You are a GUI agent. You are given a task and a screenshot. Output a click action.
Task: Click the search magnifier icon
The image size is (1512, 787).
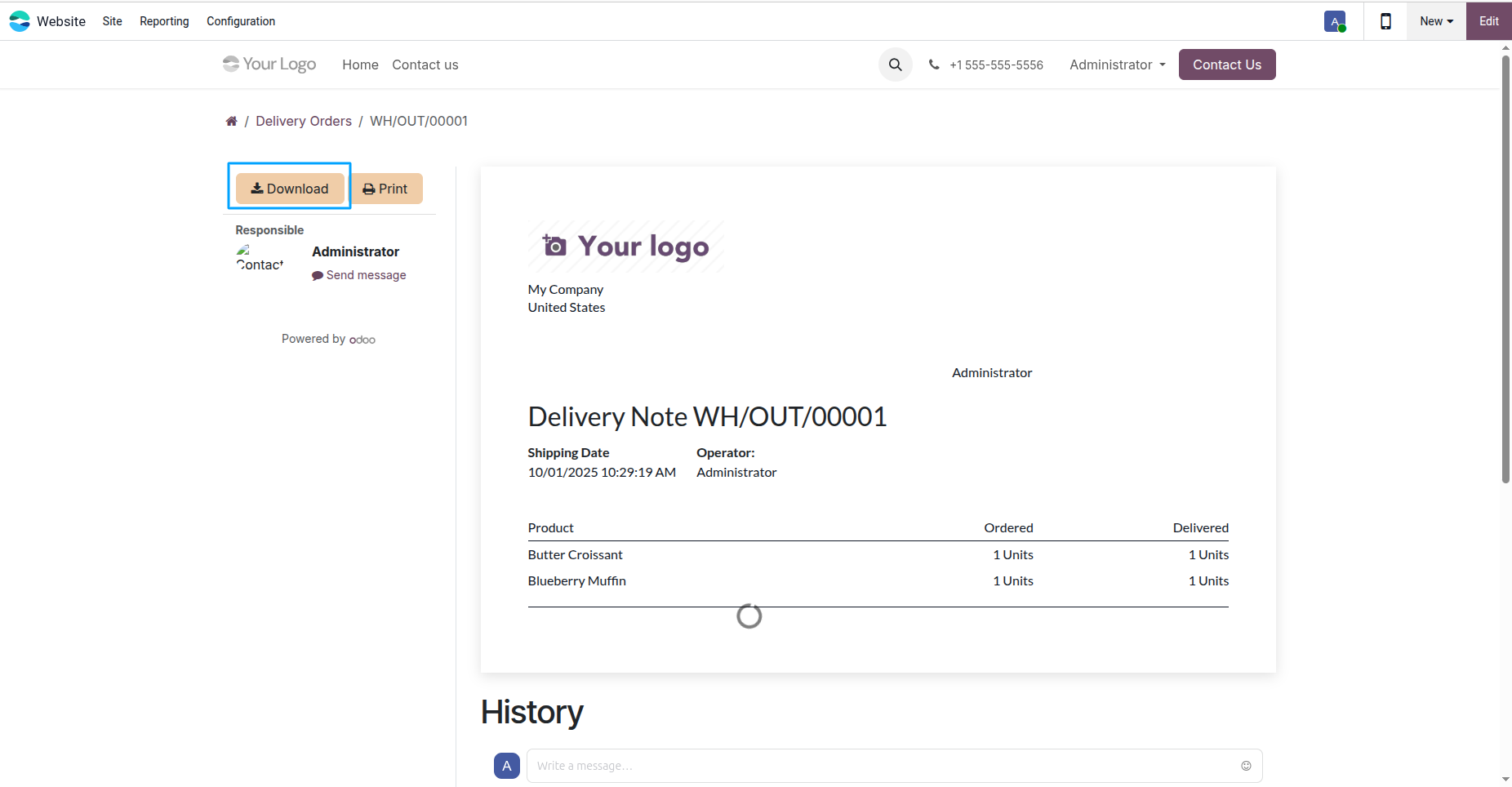click(895, 64)
